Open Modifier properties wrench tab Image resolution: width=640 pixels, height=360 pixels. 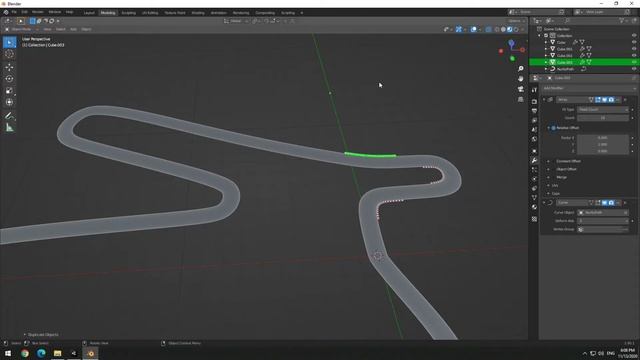pos(534,160)
